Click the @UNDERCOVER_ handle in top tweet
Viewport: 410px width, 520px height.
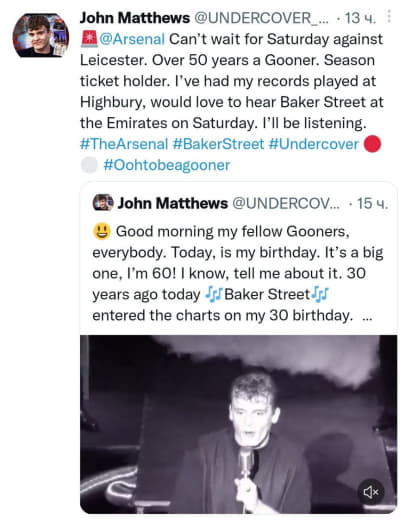coord(261,18)
